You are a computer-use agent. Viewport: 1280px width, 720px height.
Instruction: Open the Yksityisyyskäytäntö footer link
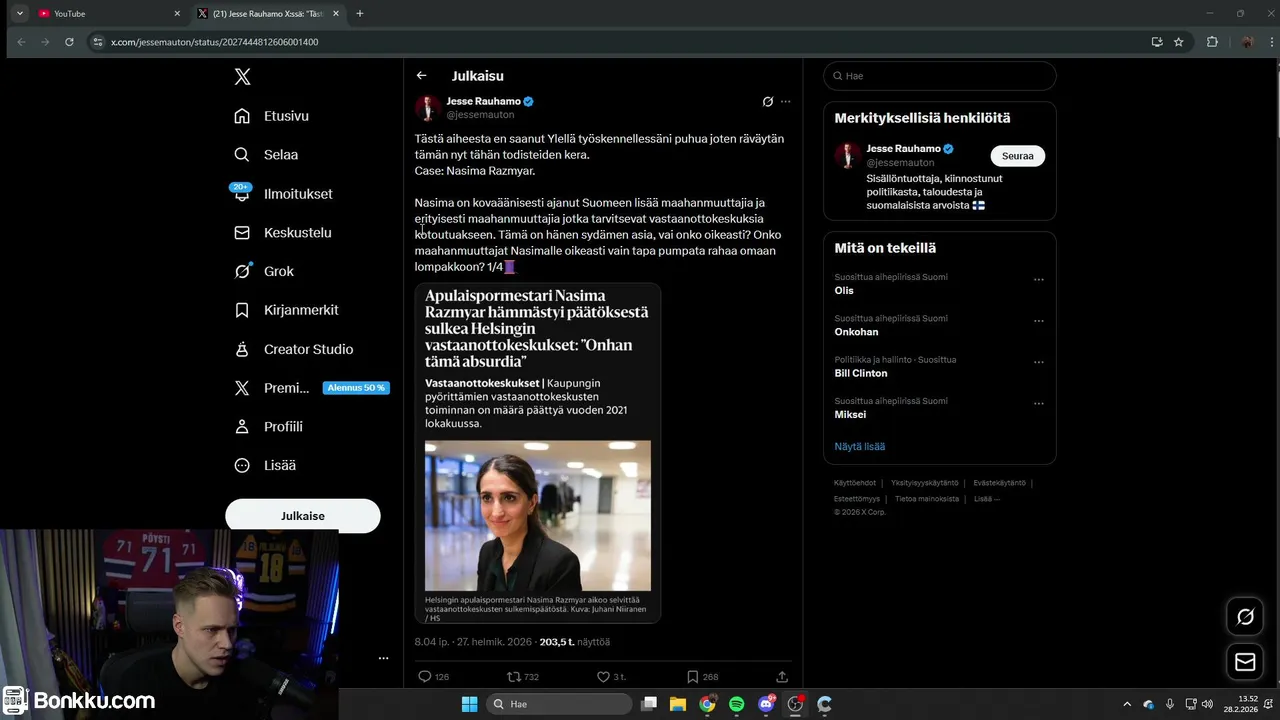[925, 483]
